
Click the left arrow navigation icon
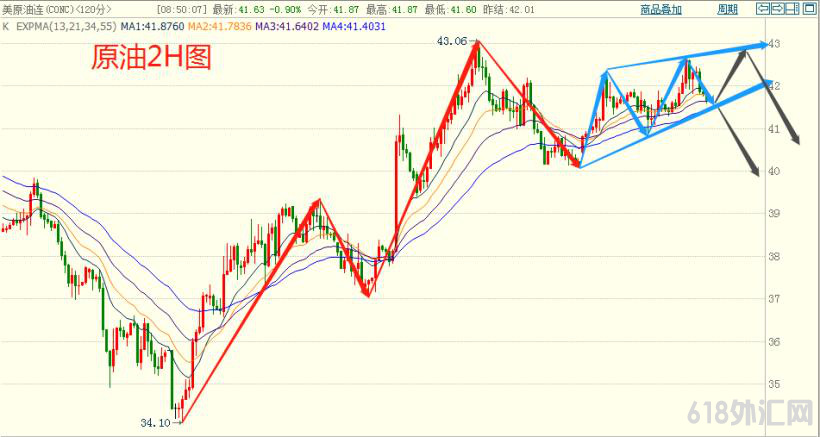click(x=761, y=9)
